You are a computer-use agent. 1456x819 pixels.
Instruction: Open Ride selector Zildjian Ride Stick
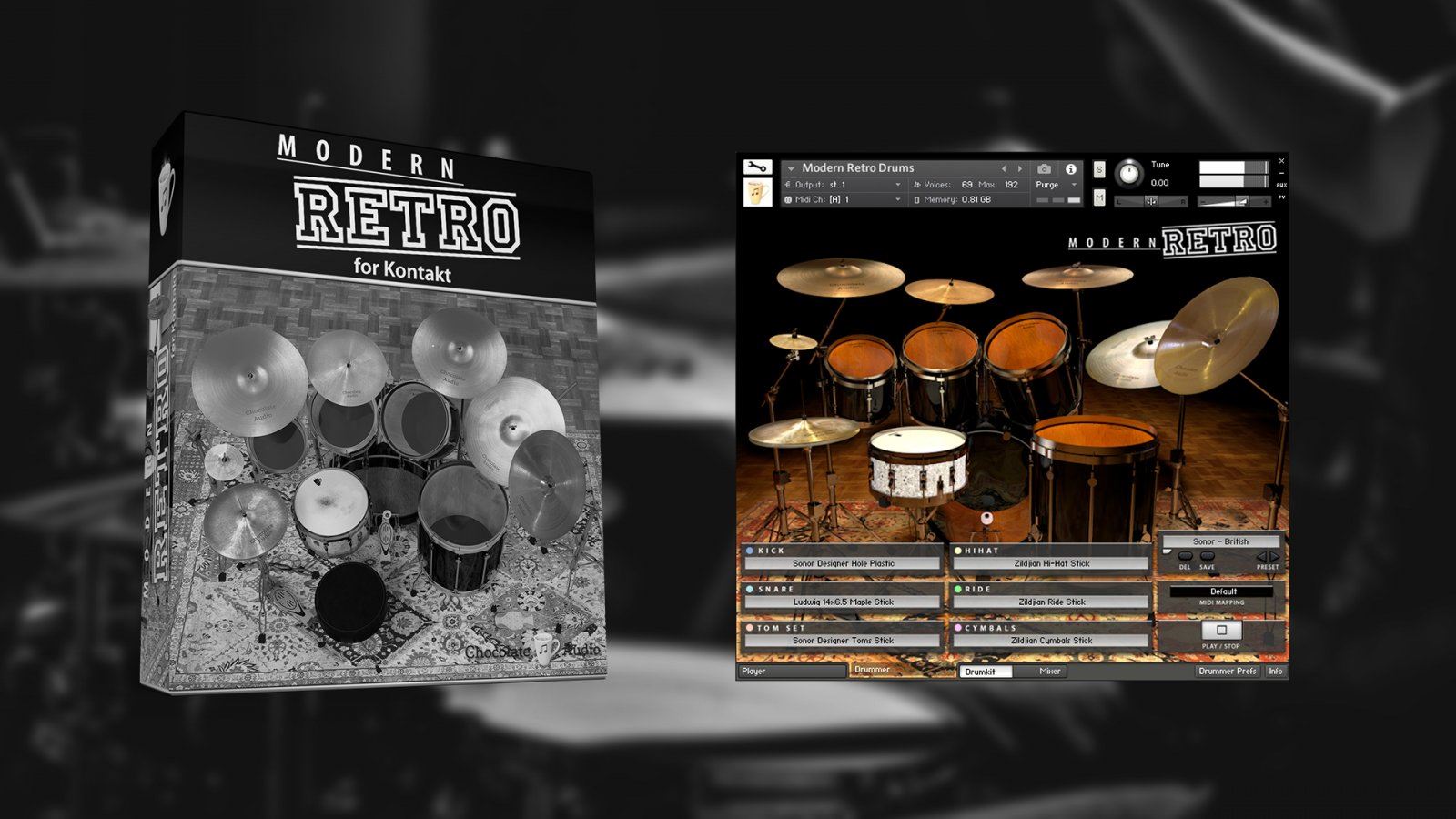pos(1051,602)
